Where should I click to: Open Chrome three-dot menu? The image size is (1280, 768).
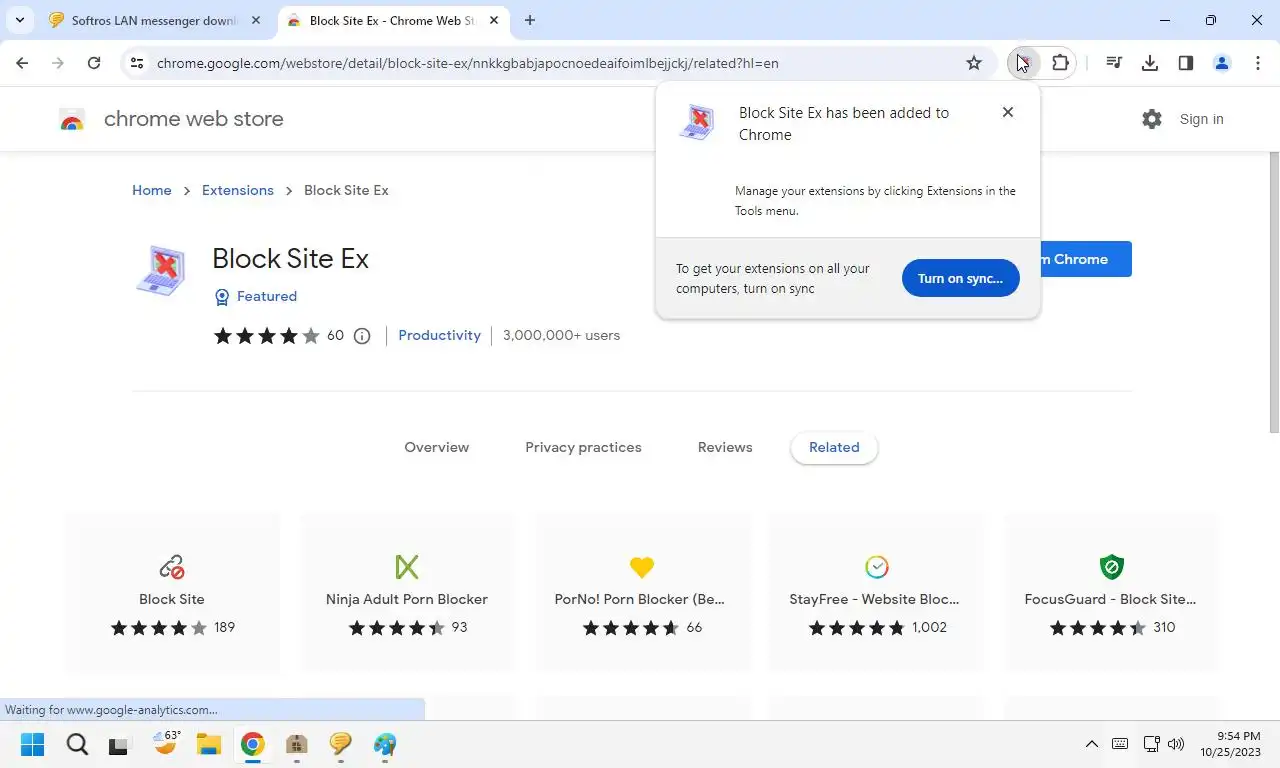[x=1258, y=63]
